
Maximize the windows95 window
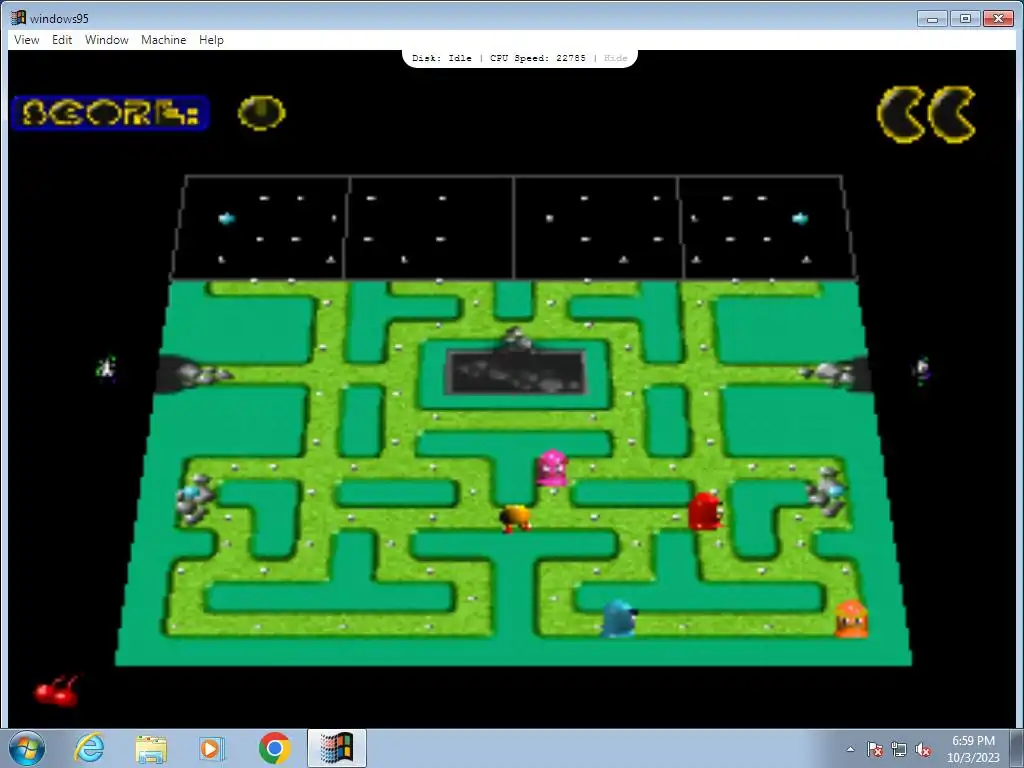965,18
